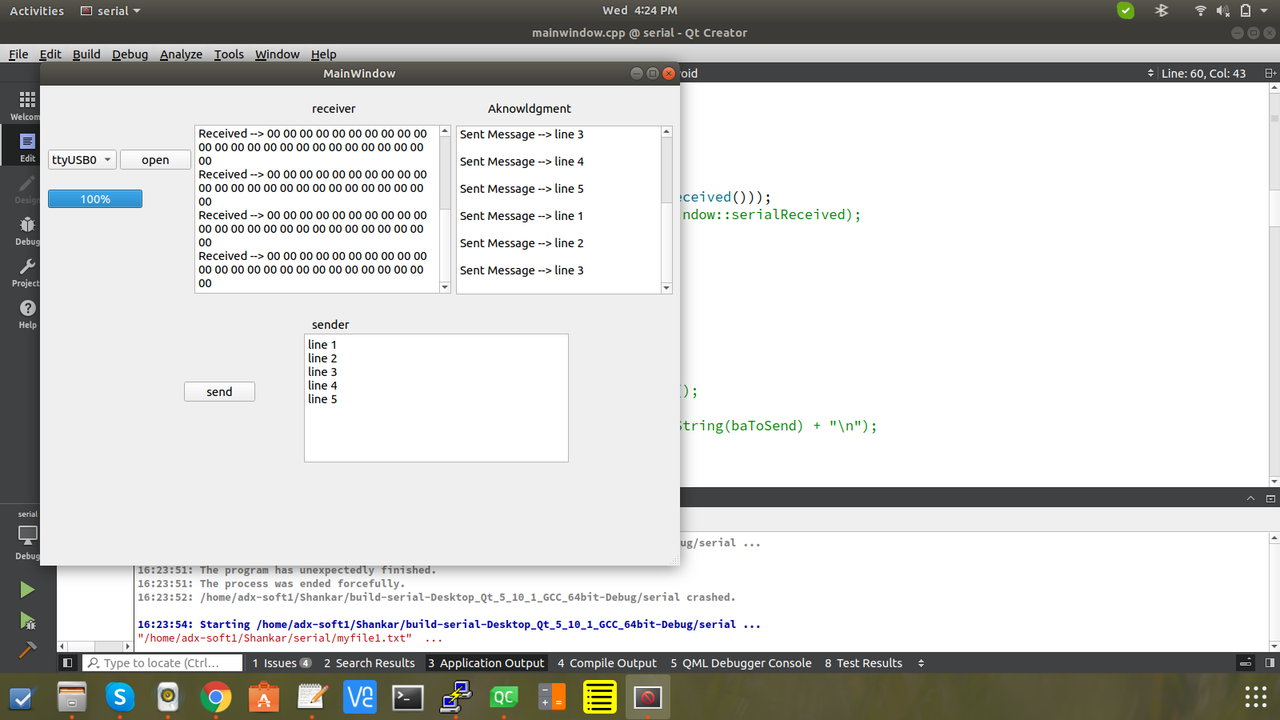Open the 8 Test Results pane
The height and width of the screenshot is (720, 1280).
[x=863, y=663]
